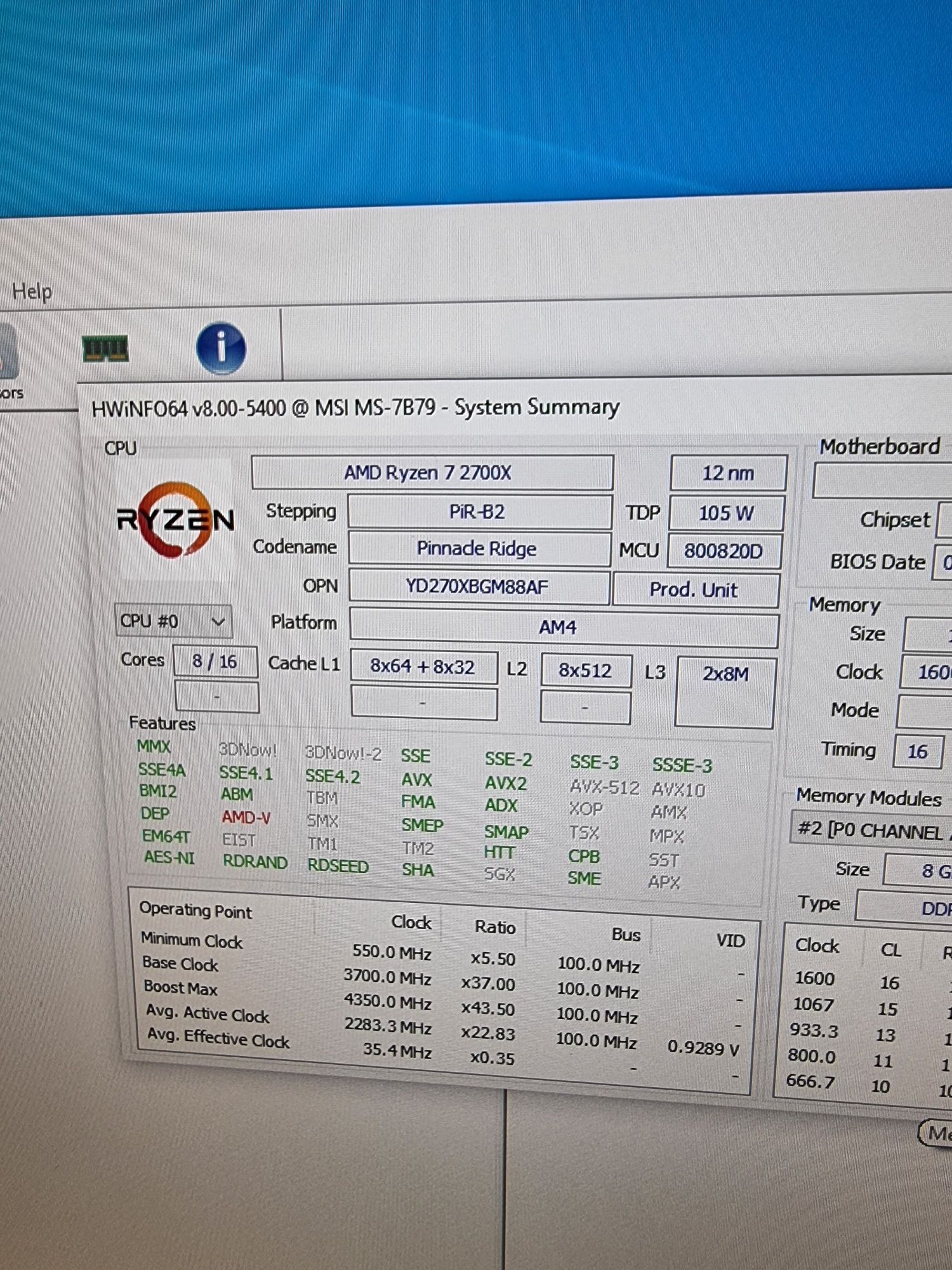Click the System Summary window title bar
This screenshot has width=952, height=1270.
point(514,407)
